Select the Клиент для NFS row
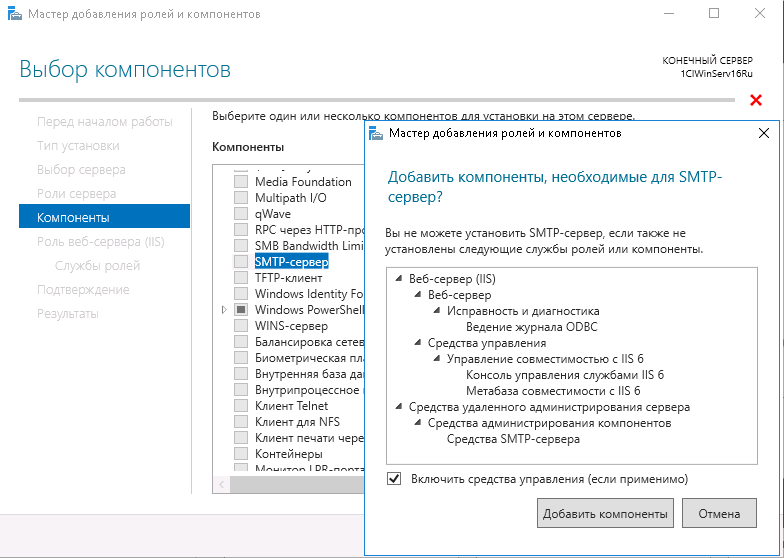Image resolution: width=784 pixels, height=558 pixels. (x=297, y=422)
